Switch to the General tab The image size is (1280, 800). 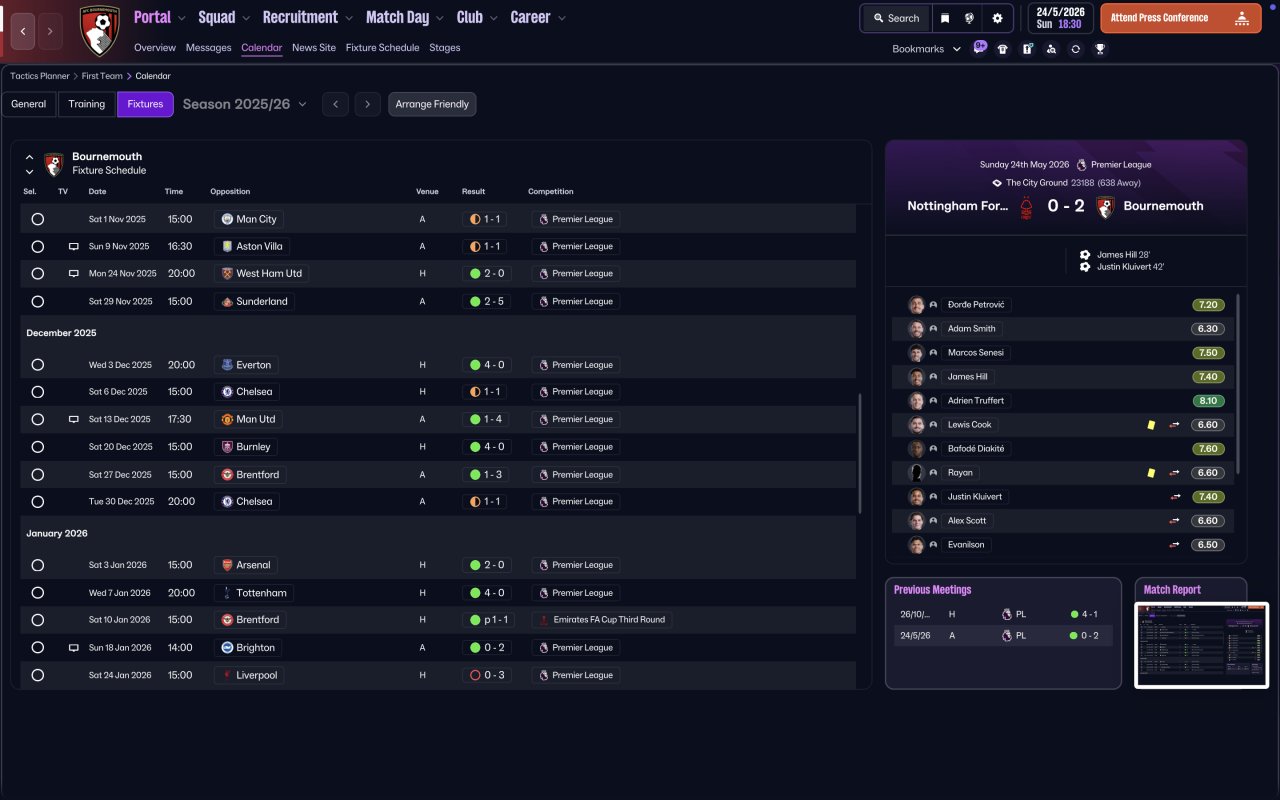29,104
